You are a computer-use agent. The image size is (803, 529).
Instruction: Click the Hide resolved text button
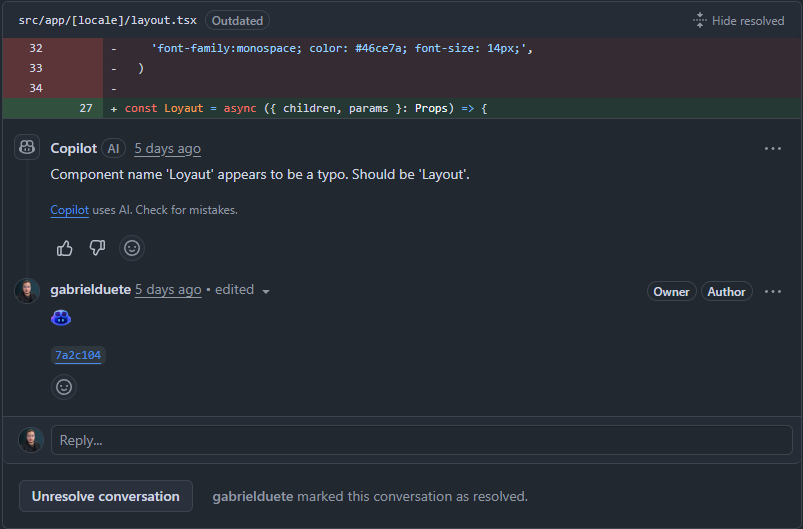point(748,21)
